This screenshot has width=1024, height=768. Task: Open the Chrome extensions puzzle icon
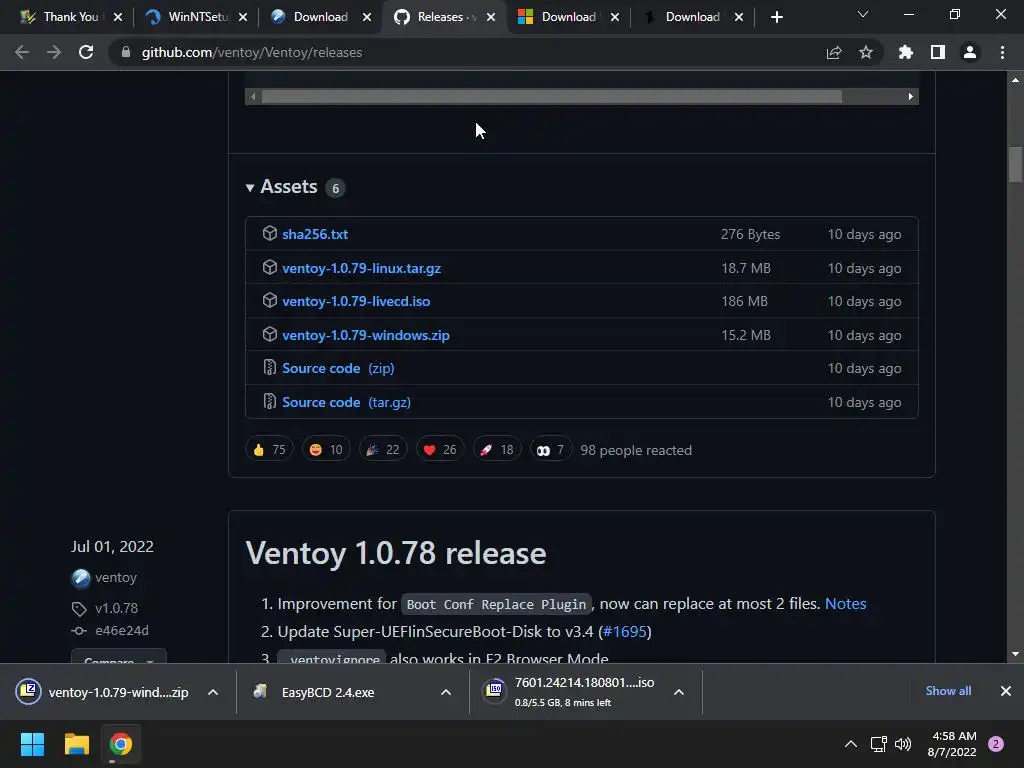click(906, 52)
